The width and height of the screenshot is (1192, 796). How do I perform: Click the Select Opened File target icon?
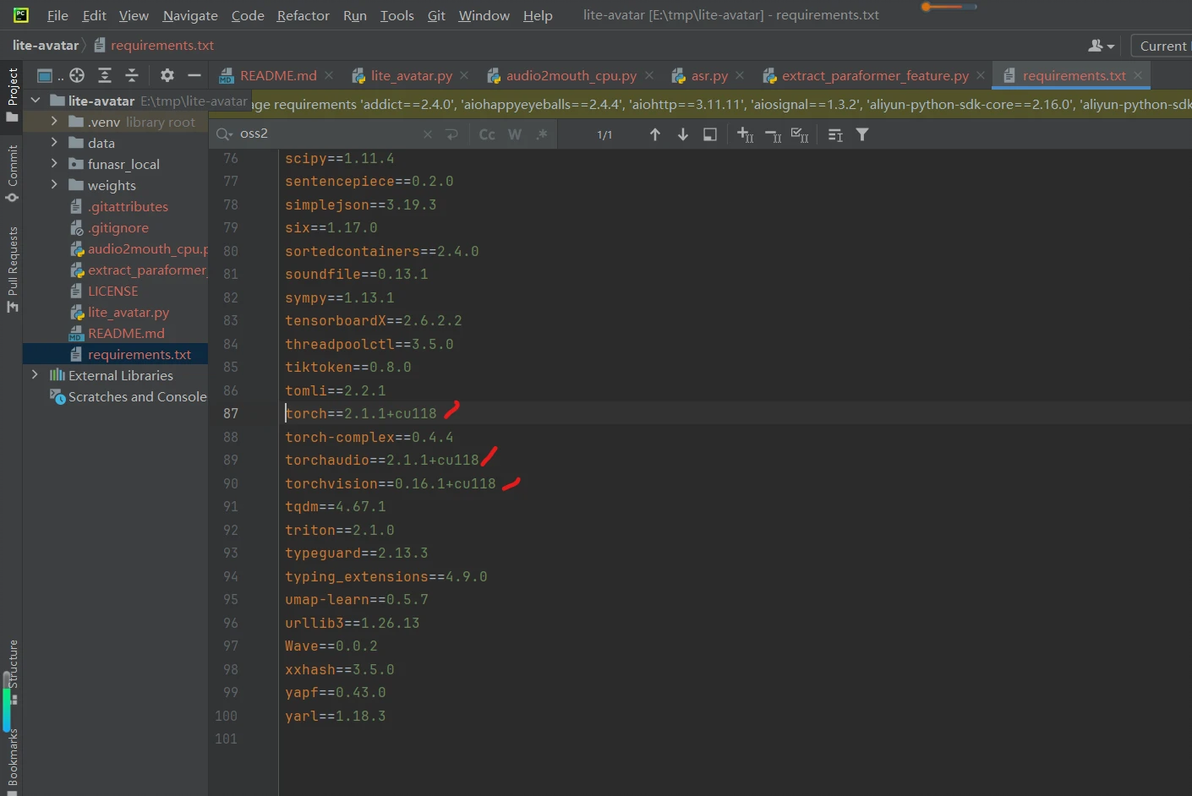click(x=77, y=75)
